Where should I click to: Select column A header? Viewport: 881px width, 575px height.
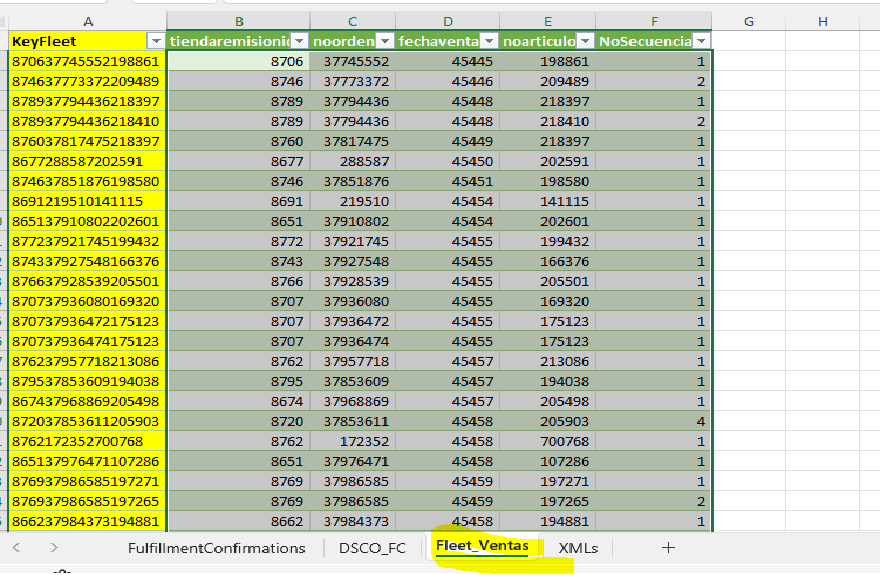(88, 21)
